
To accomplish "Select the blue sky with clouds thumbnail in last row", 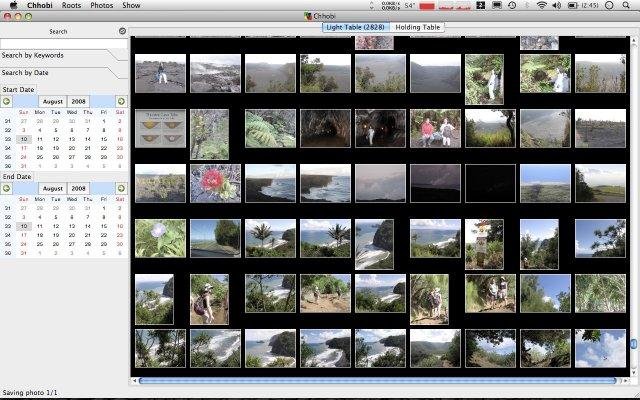I will [600, 349].
